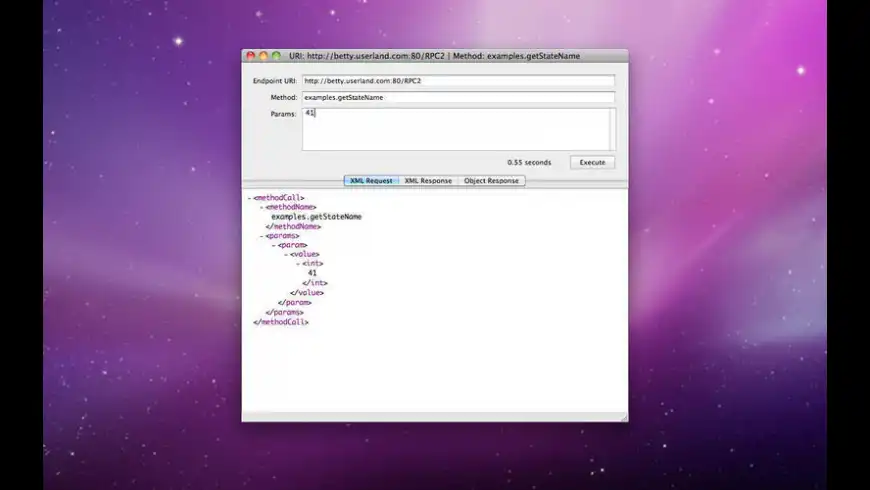Select the <param> opening tag text
The width and height of the screenshot is (870, 490).
(x=292, y=245)
